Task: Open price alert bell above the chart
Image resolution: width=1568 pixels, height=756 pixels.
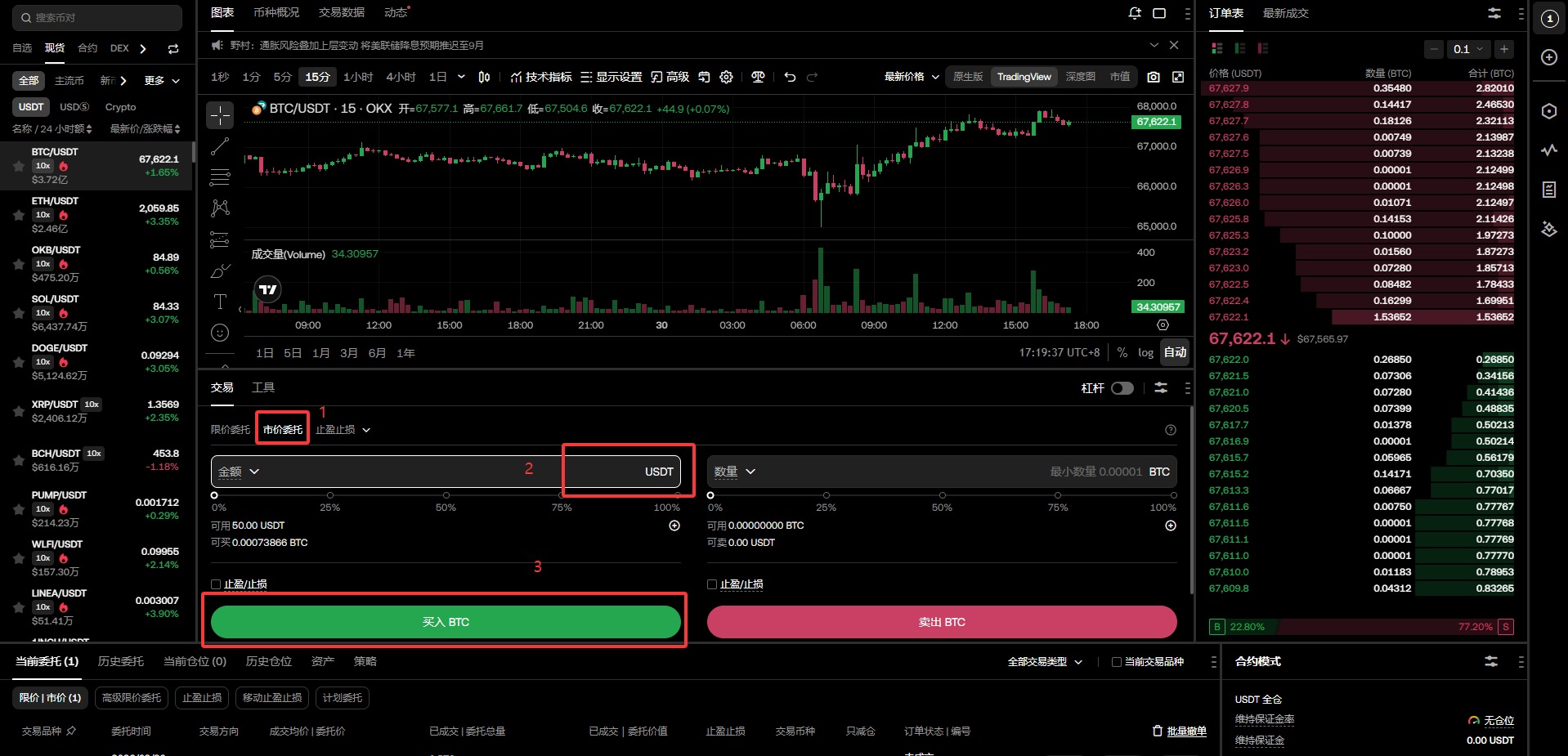Action: point(1135,13)
